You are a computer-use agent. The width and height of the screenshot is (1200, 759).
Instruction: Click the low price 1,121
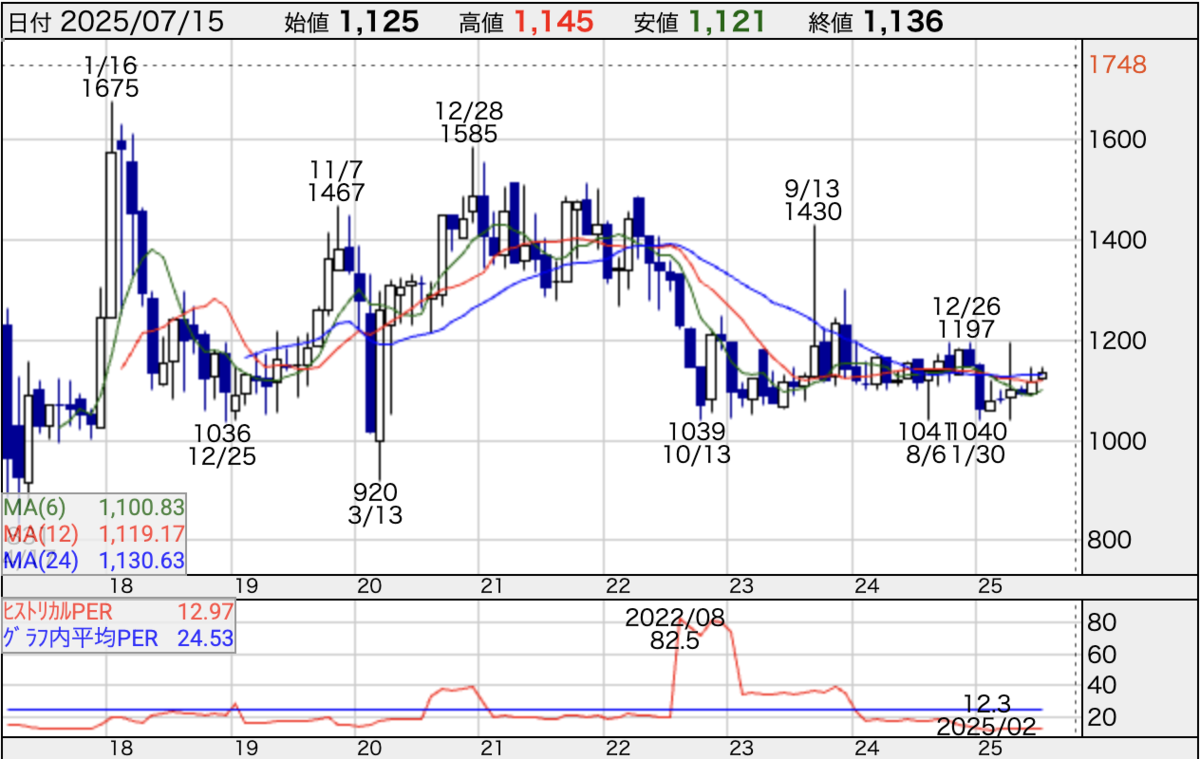[728, 22]
